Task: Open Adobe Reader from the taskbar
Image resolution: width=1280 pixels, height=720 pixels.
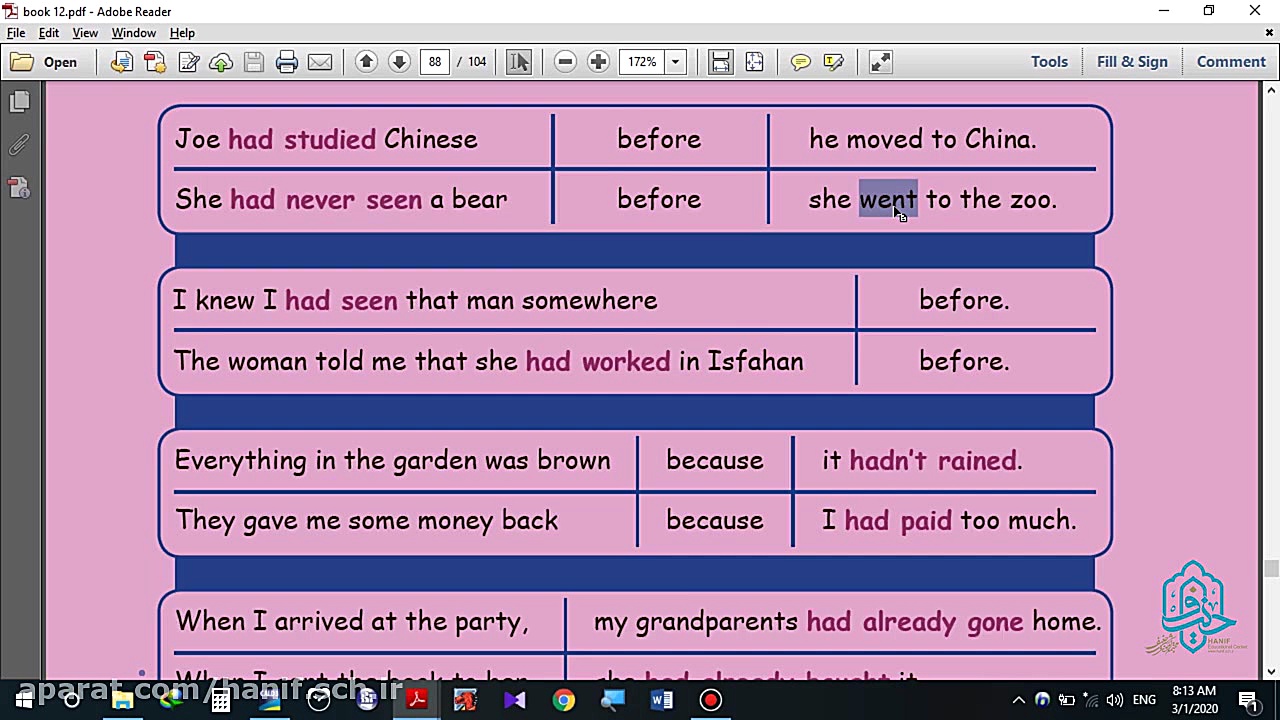Action: [x=417, y=700]
